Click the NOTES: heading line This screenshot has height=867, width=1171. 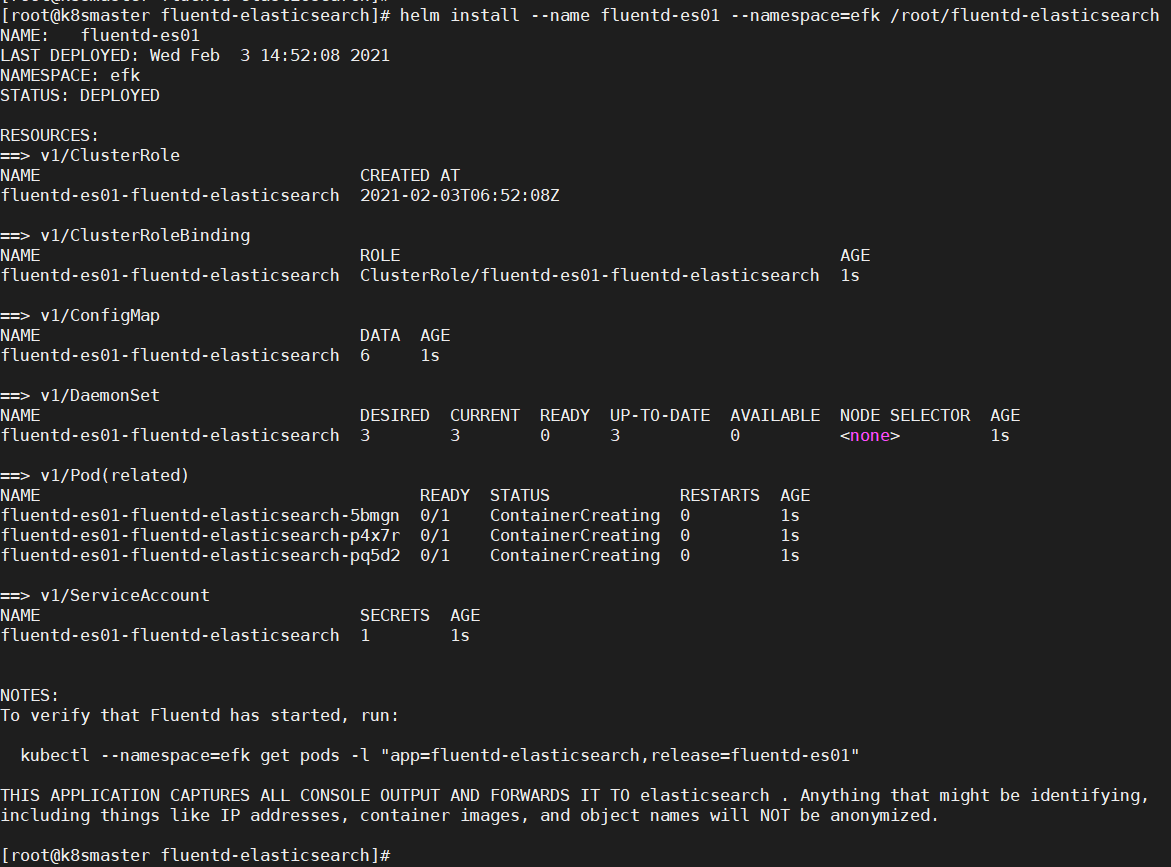coord(29,695)
